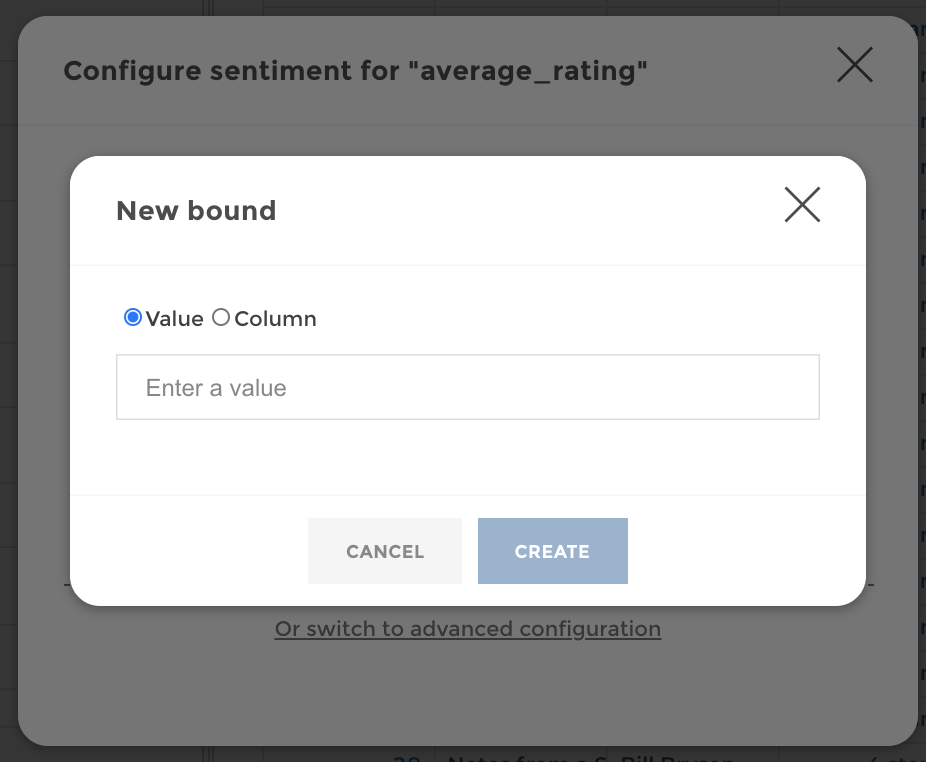This screenshot has height=762, width=926.
Task: Close the New bound dialog with its X icon
Action: 802,205
